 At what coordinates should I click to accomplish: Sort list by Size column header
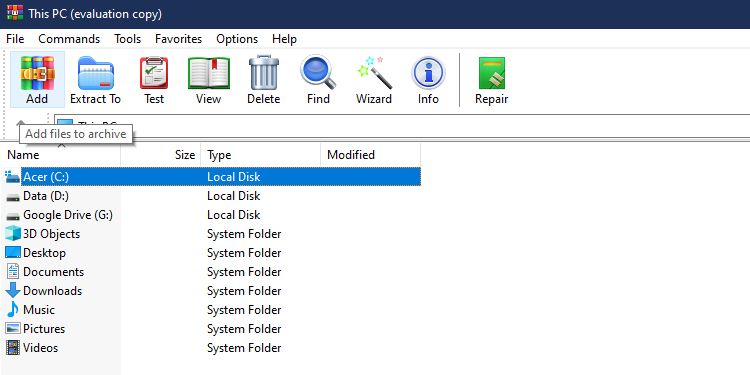[x=160, y=155]
